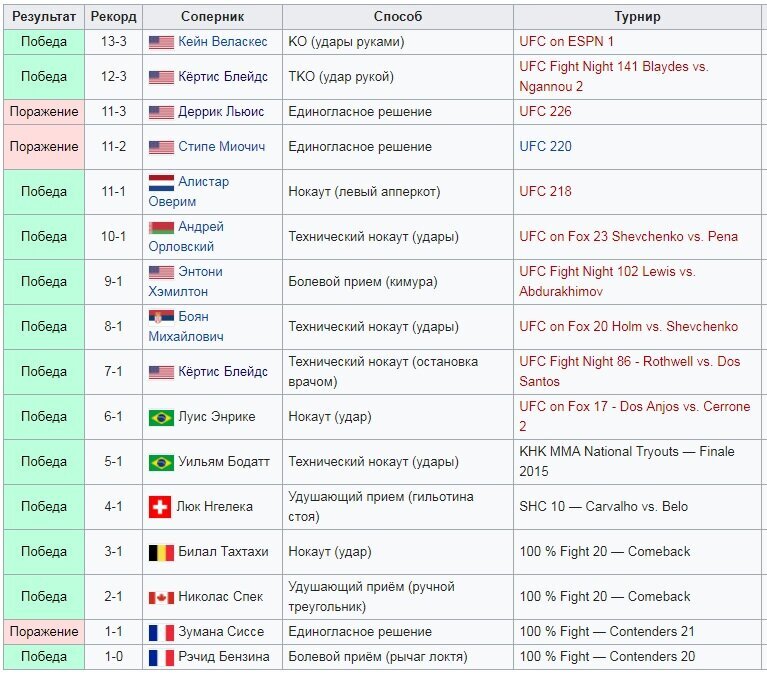
Task: Click Удушающий приём (ручной треугольник) cell
Action: click(x=398, y=596)
